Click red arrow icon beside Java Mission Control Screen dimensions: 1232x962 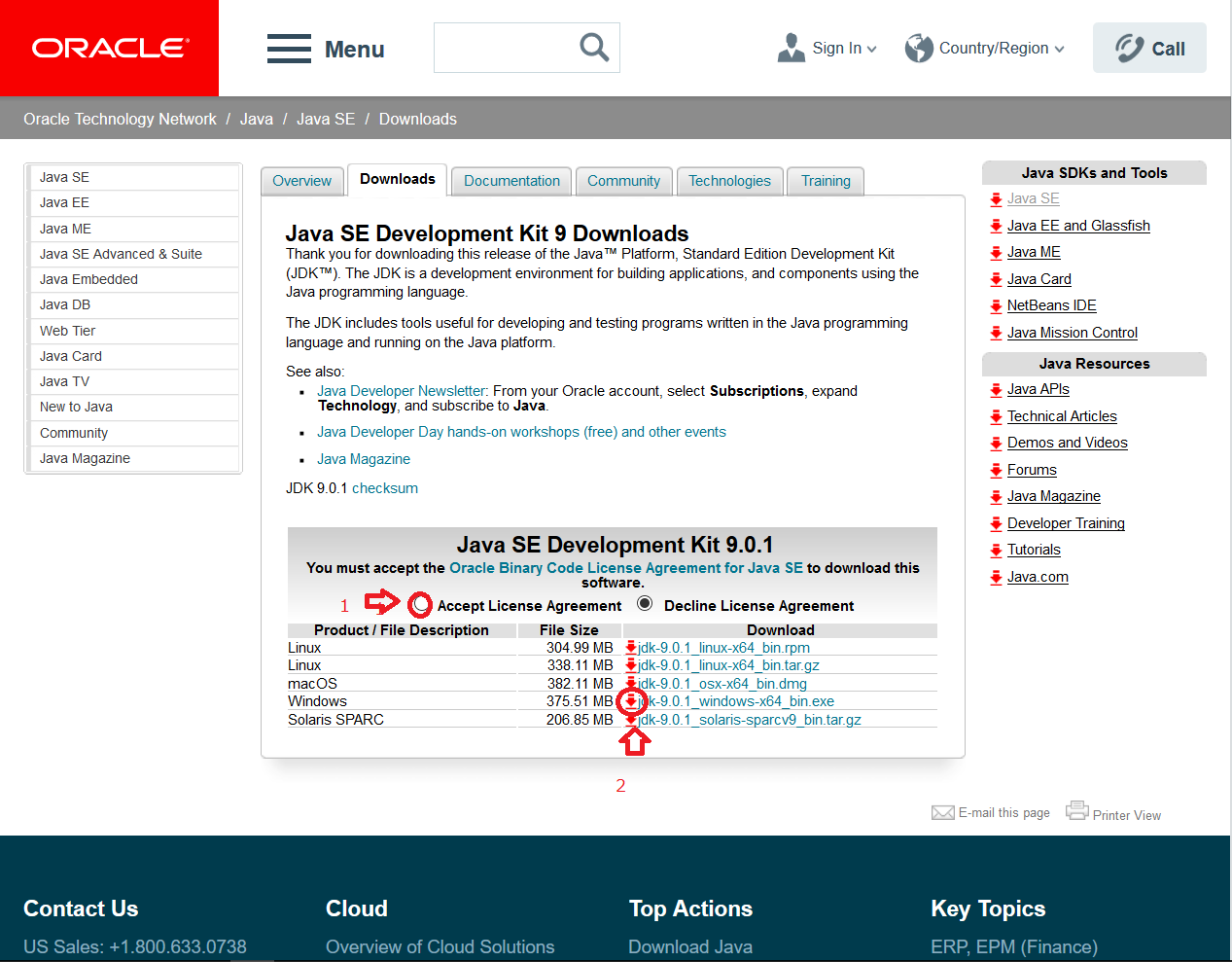[x=996, y=333]
